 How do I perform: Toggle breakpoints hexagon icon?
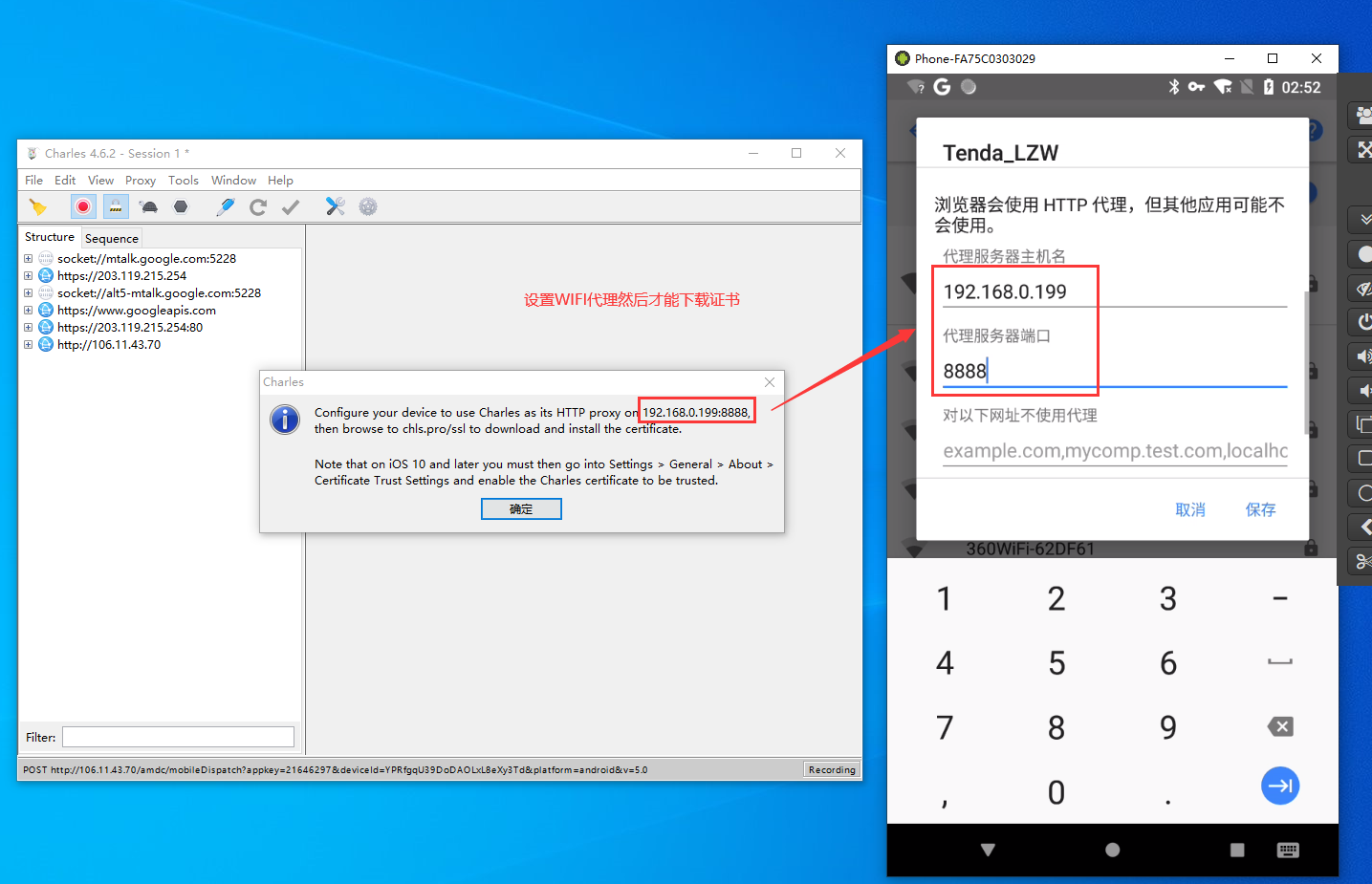point(181,207)
